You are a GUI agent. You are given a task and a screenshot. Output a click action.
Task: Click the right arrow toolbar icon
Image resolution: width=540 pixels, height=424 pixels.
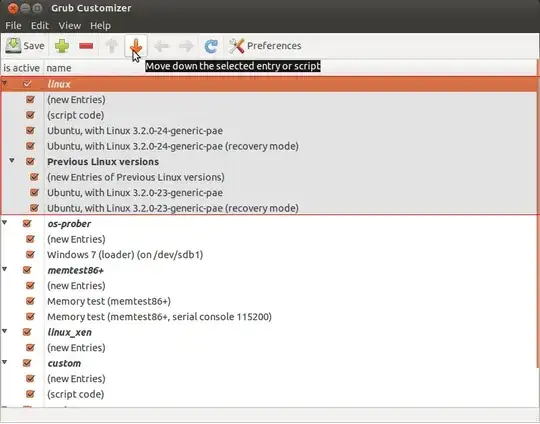[x=186, y=46]
